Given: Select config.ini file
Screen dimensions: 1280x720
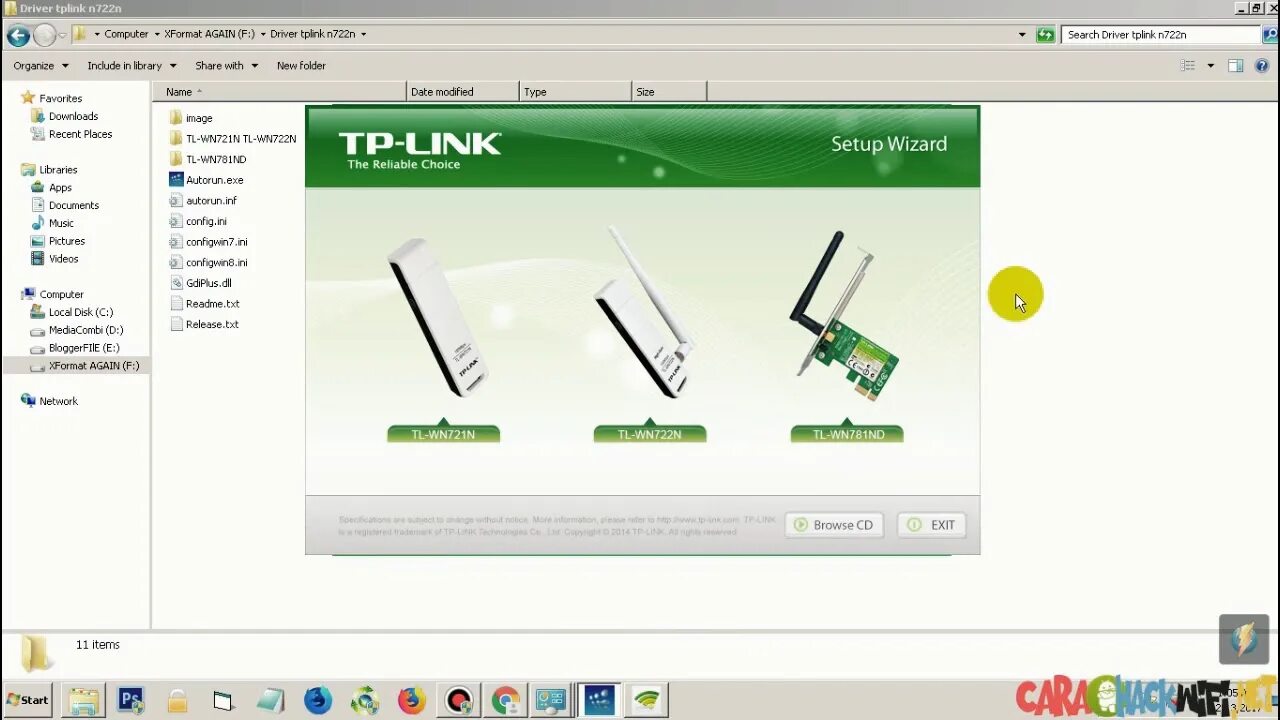Looking at the screenshot, I should pos(198,221).
